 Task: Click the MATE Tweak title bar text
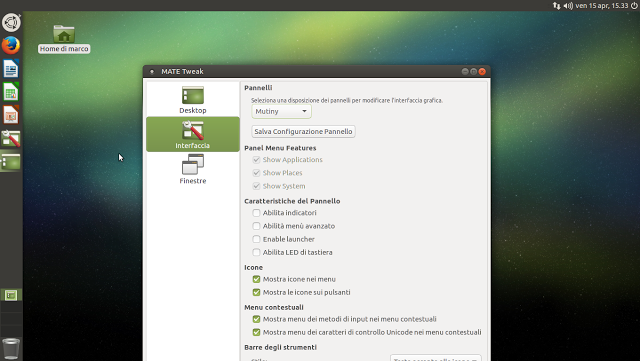point(182,71)
